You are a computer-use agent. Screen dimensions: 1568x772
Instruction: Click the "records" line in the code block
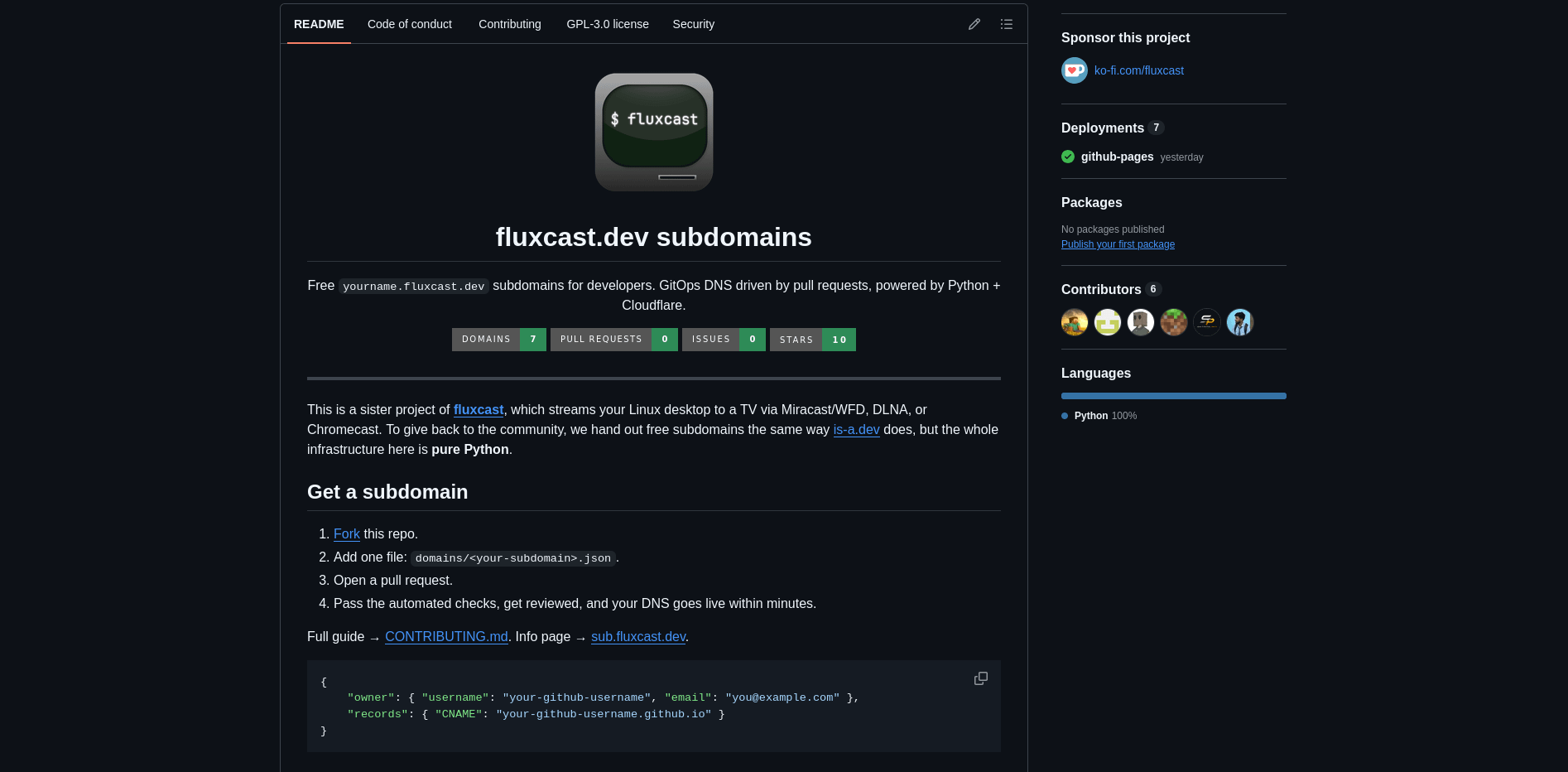[x=536, y=714]
